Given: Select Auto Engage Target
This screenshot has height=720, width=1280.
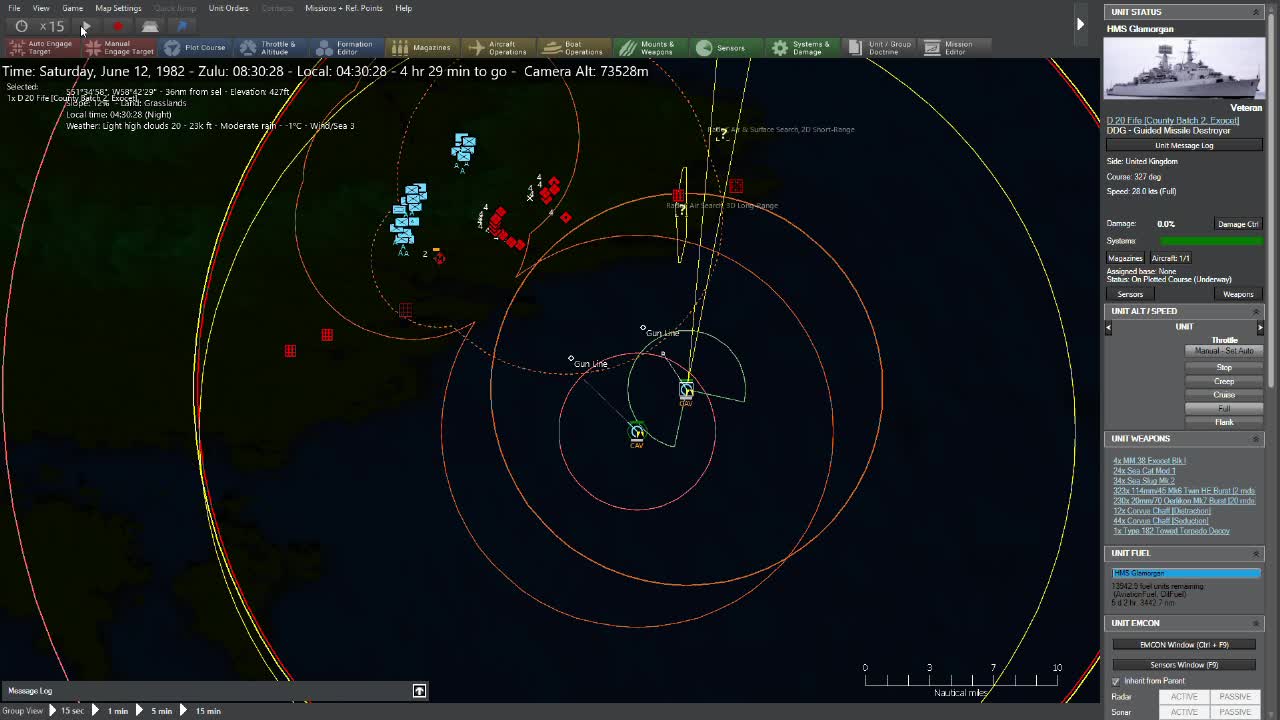Looking at the screenshot, I should coord(41,48).
